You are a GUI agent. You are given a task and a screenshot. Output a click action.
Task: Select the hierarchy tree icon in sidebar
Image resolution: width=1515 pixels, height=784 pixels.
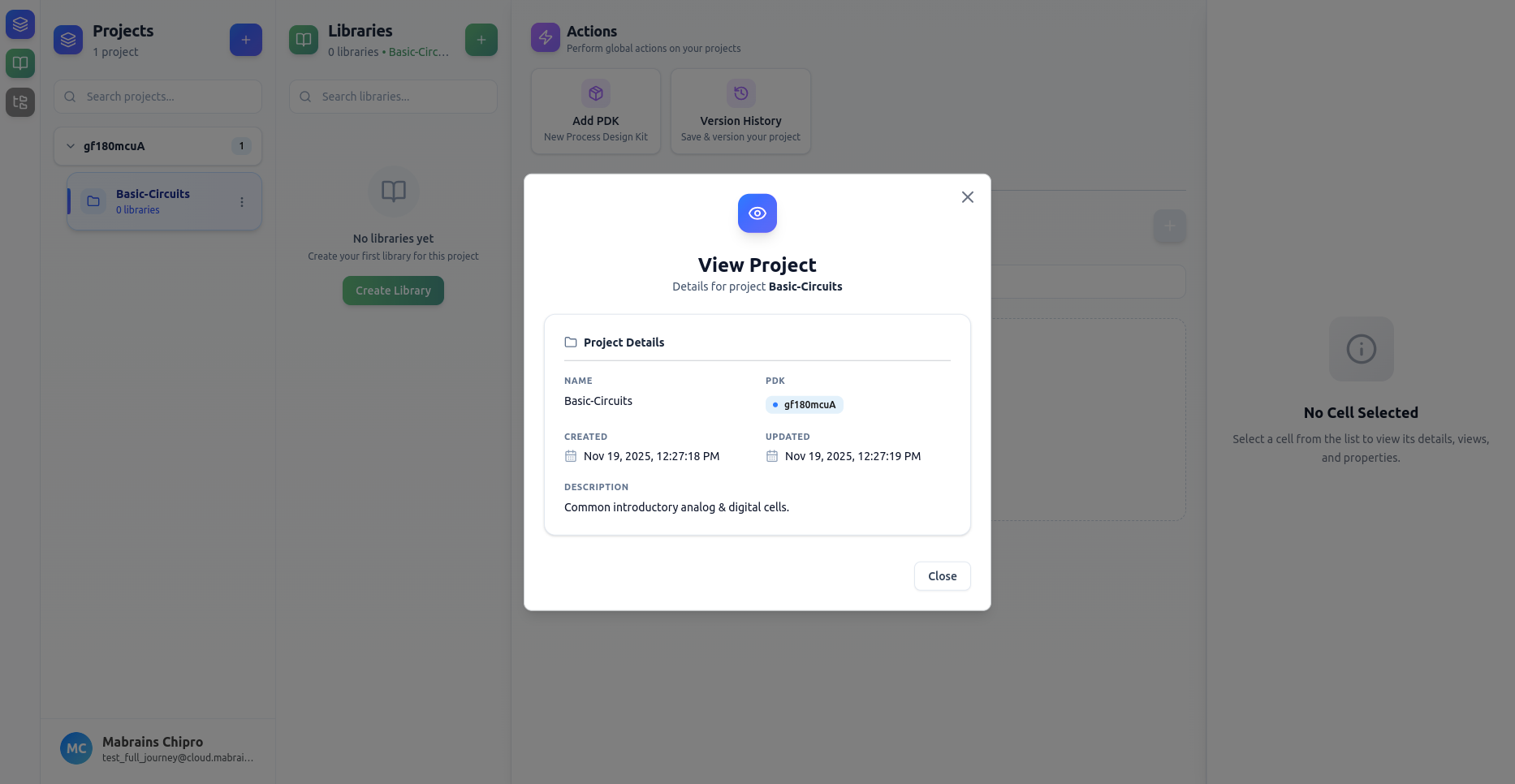[x=19, y=101]
